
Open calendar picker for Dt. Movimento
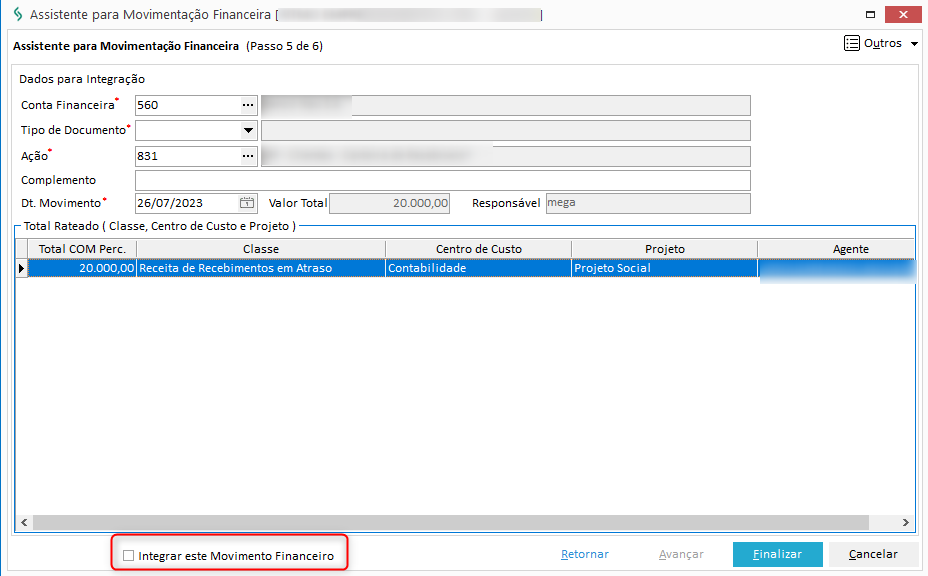click(x=247, y=203)
